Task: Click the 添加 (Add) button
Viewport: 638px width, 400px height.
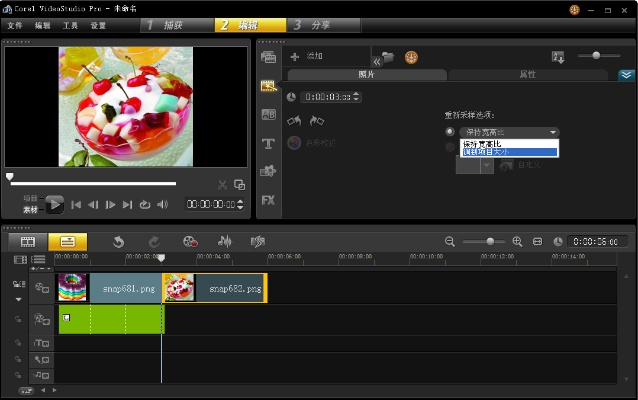Action: click(306, 56)
